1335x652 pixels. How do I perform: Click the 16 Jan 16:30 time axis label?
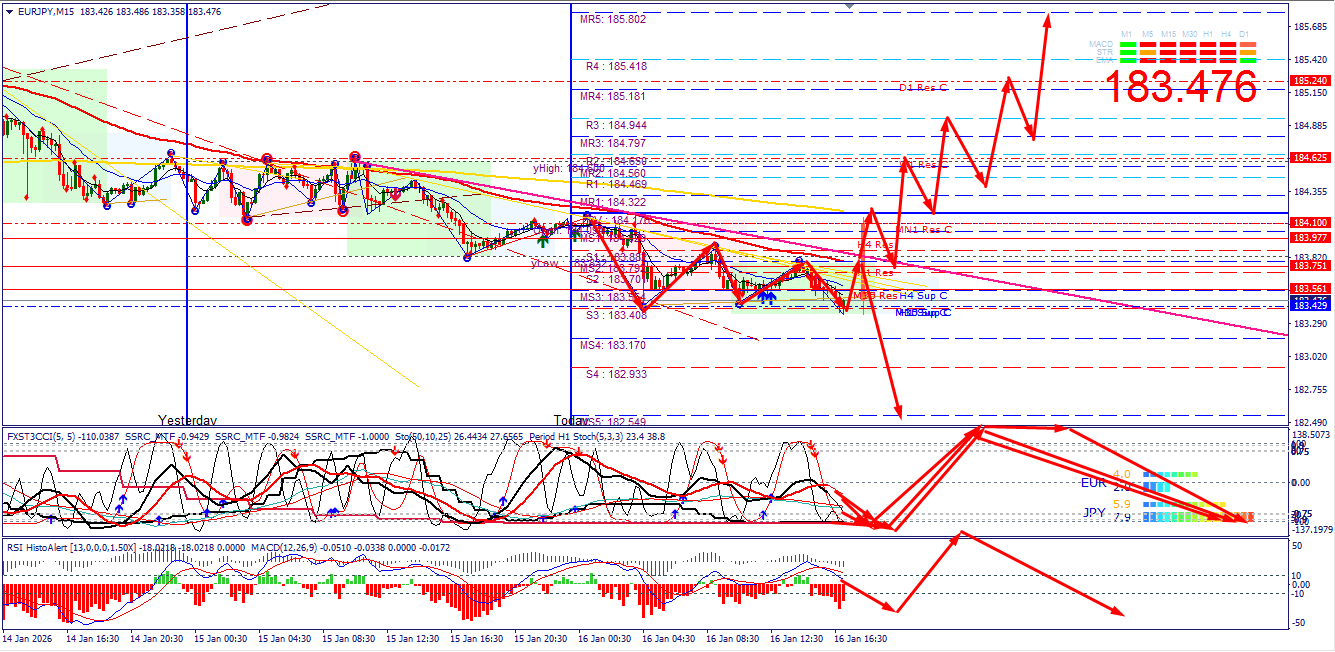click(859, 638)
